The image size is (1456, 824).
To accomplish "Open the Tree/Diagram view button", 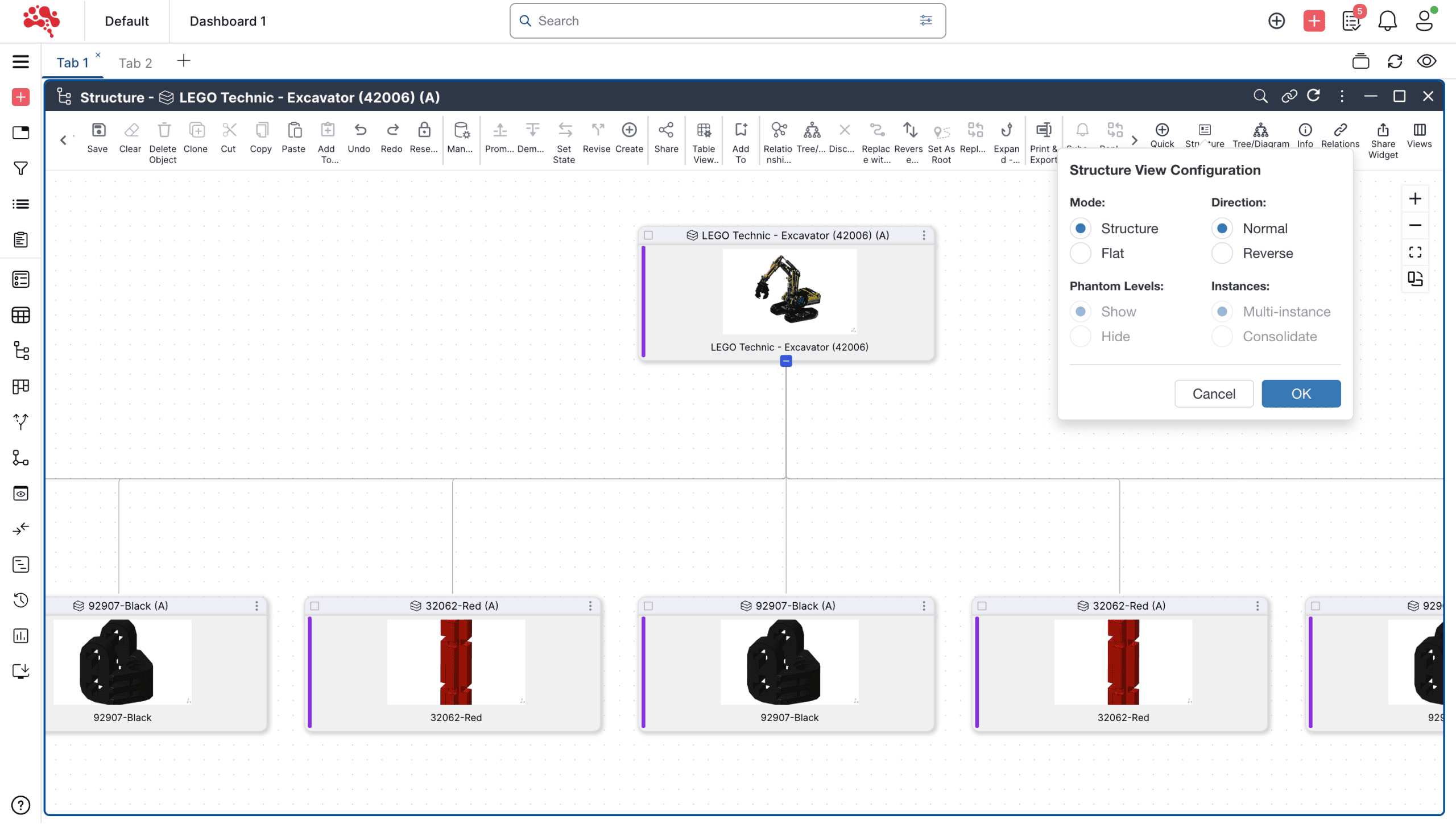I will point(1261,135).
